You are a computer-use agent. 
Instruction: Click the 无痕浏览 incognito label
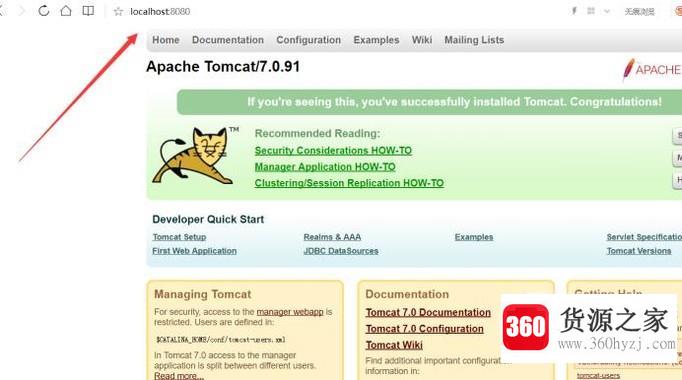(x=639, y=12)
